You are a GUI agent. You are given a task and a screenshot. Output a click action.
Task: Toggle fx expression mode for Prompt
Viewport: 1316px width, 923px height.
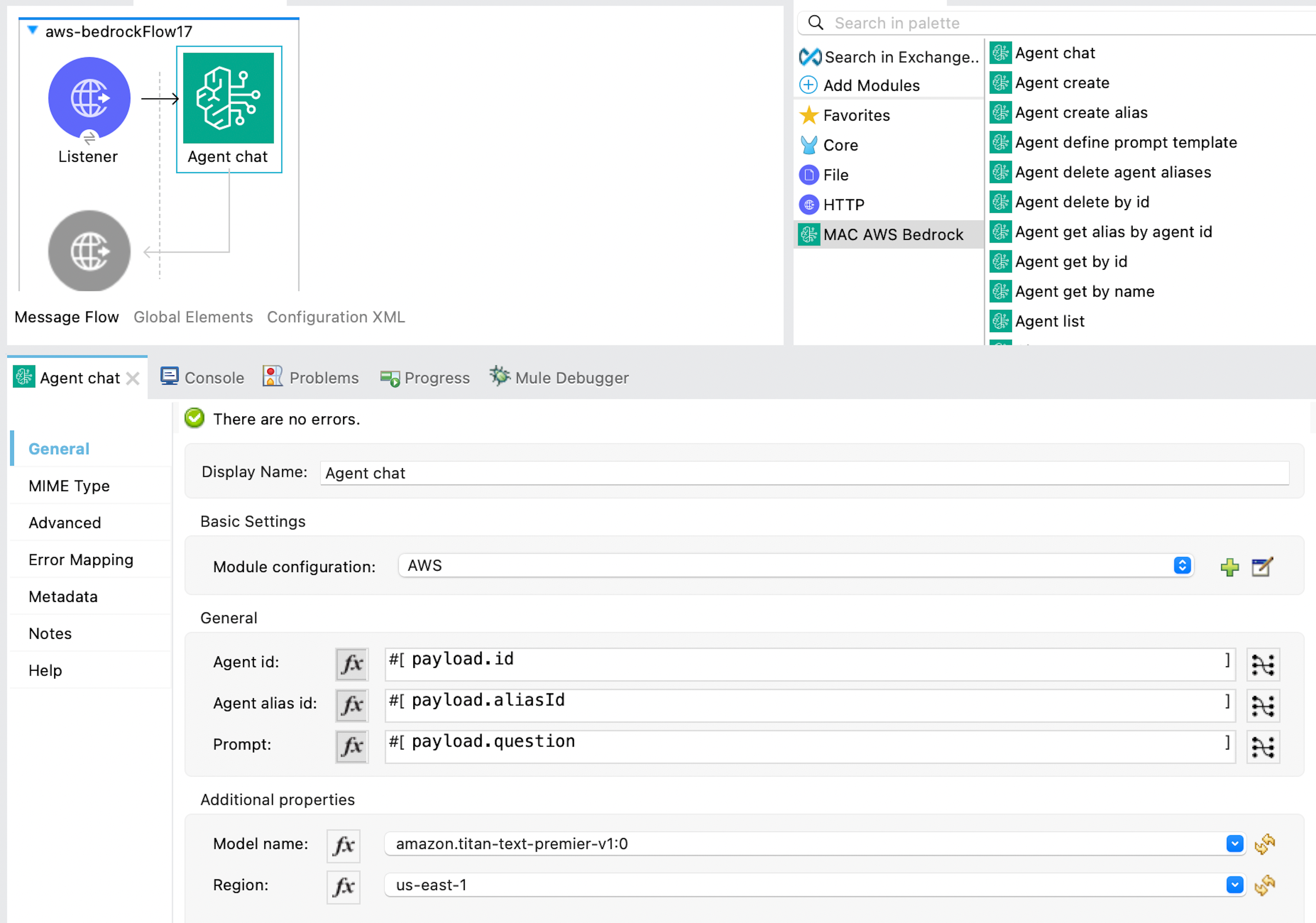click(x=352, y=746)
